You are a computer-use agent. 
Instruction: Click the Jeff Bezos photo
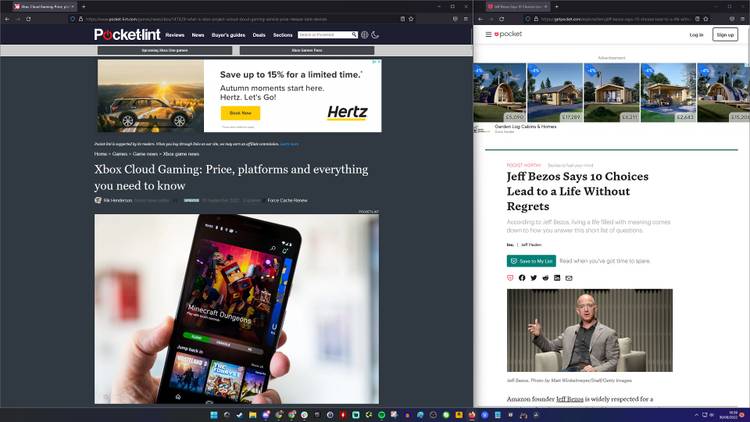(x=590, y=330)
